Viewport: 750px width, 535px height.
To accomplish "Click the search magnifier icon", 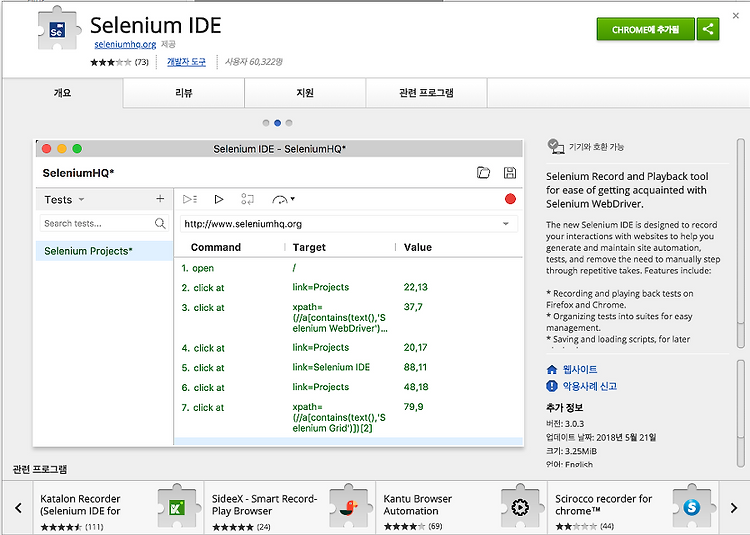I will [160, 223].
